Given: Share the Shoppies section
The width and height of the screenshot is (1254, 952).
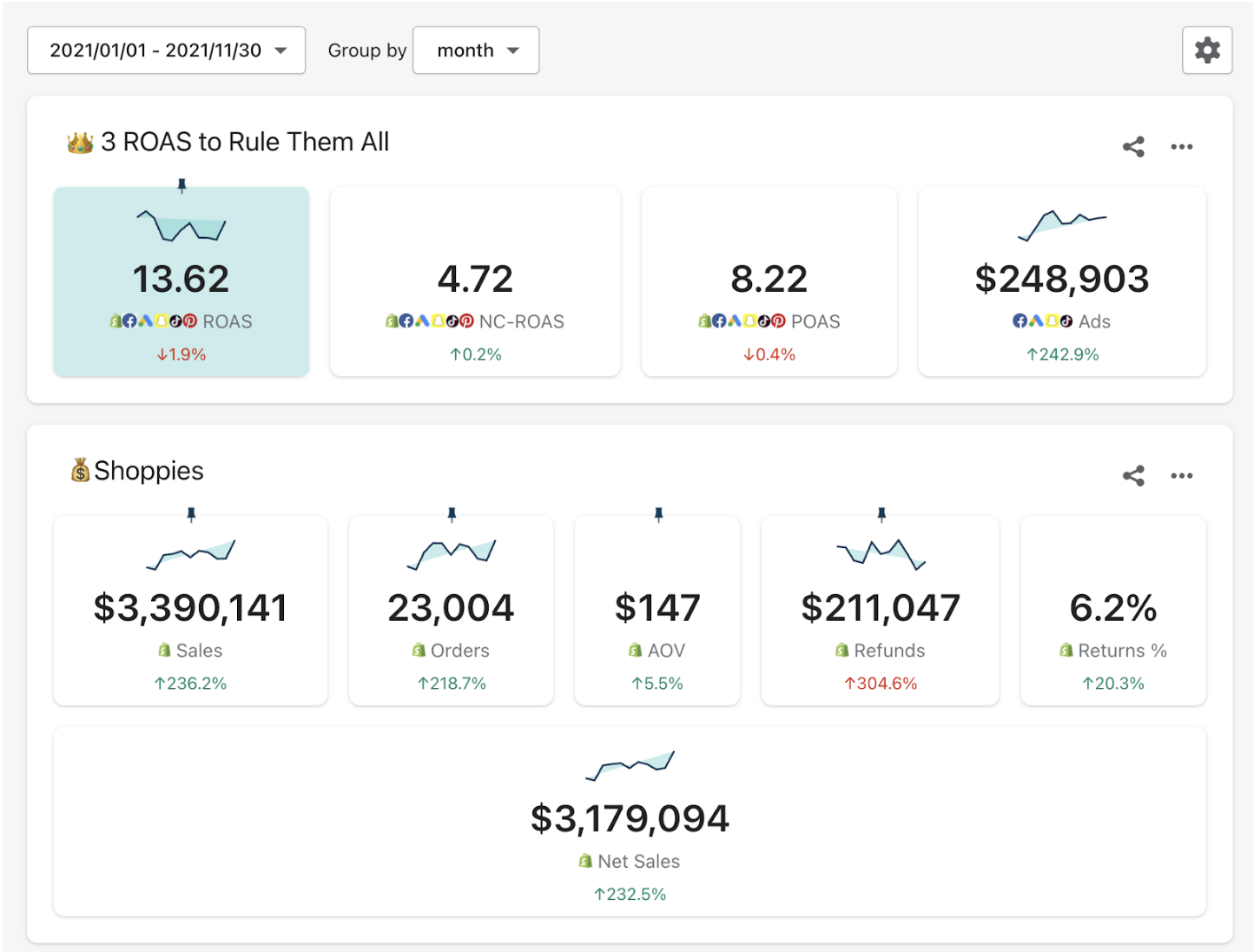Looking at the screenshot, I should point(1133,475).
